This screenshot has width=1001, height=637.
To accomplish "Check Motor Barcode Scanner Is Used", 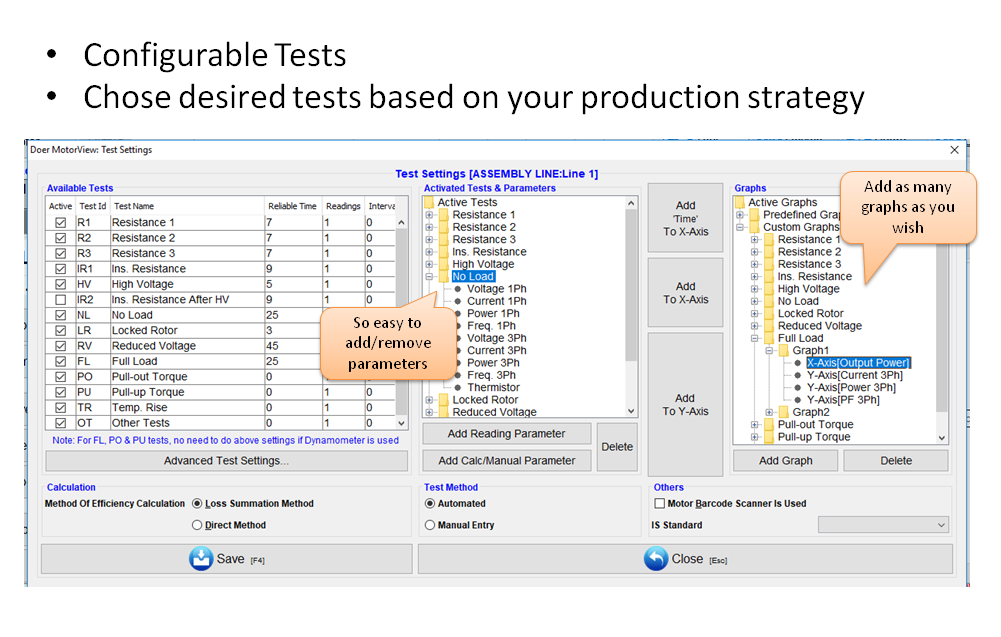I will point(659,504).
